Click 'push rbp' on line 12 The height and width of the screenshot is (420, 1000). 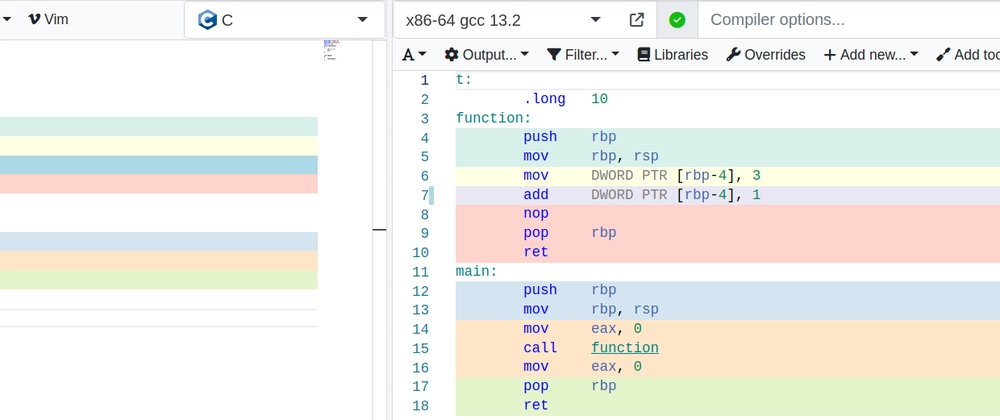coord(570,290)
